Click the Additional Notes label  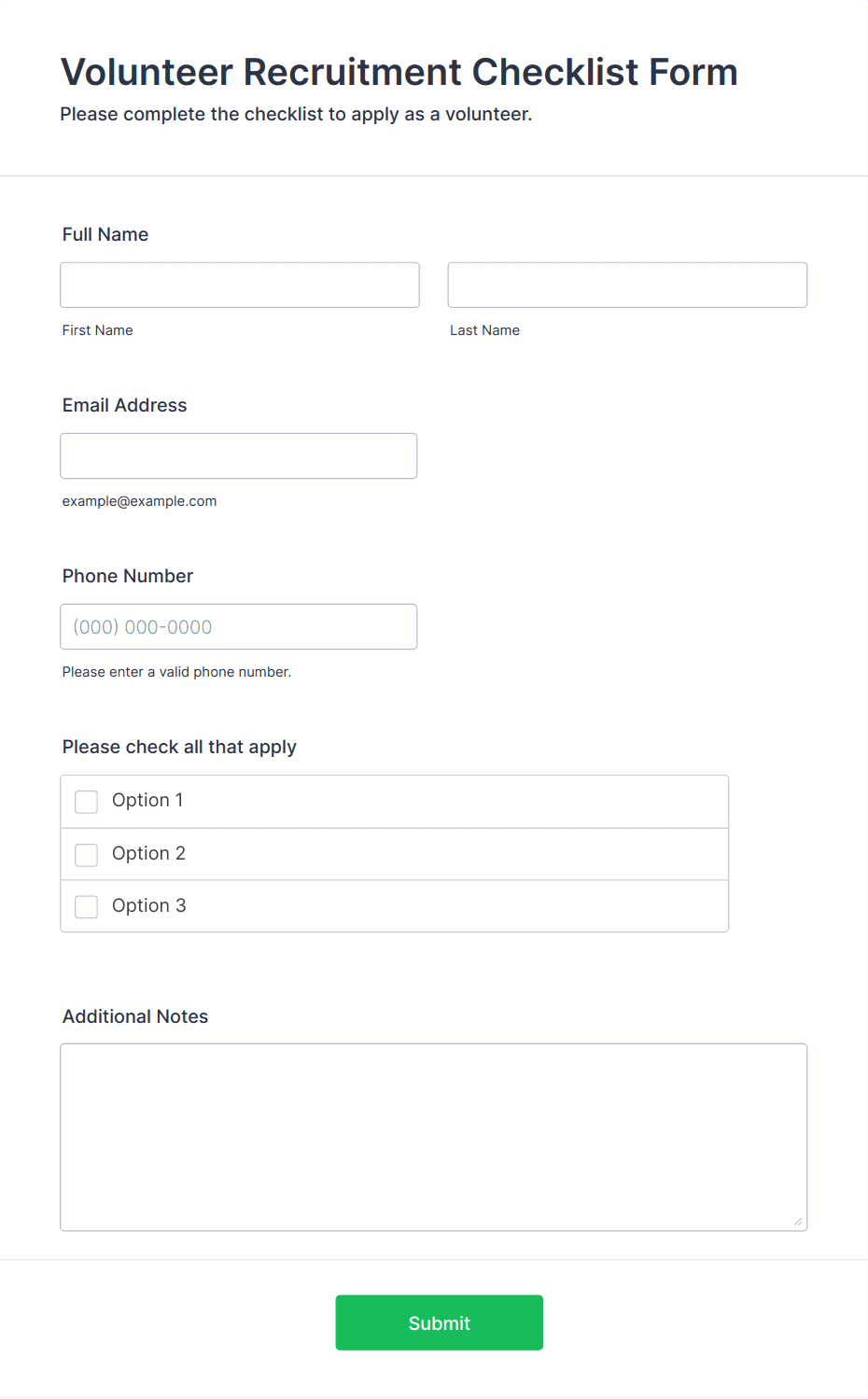135,1016
